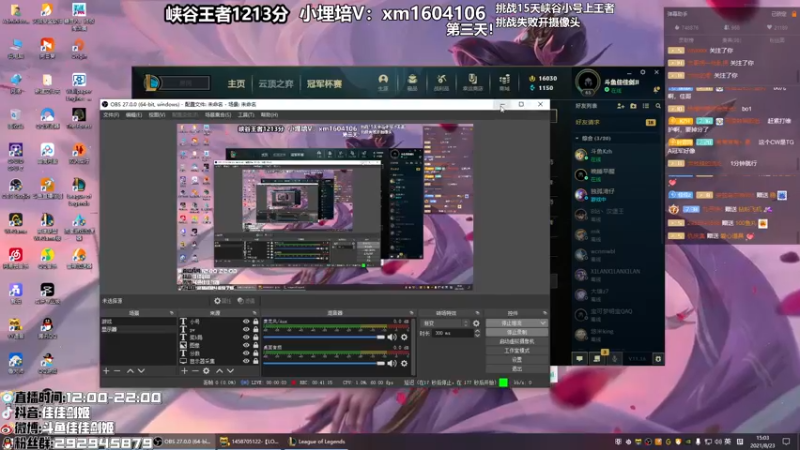Hide the 图像 image source
Image resolution: width=800 pixels, height=450 pixels.
click(x=246, y=345)
